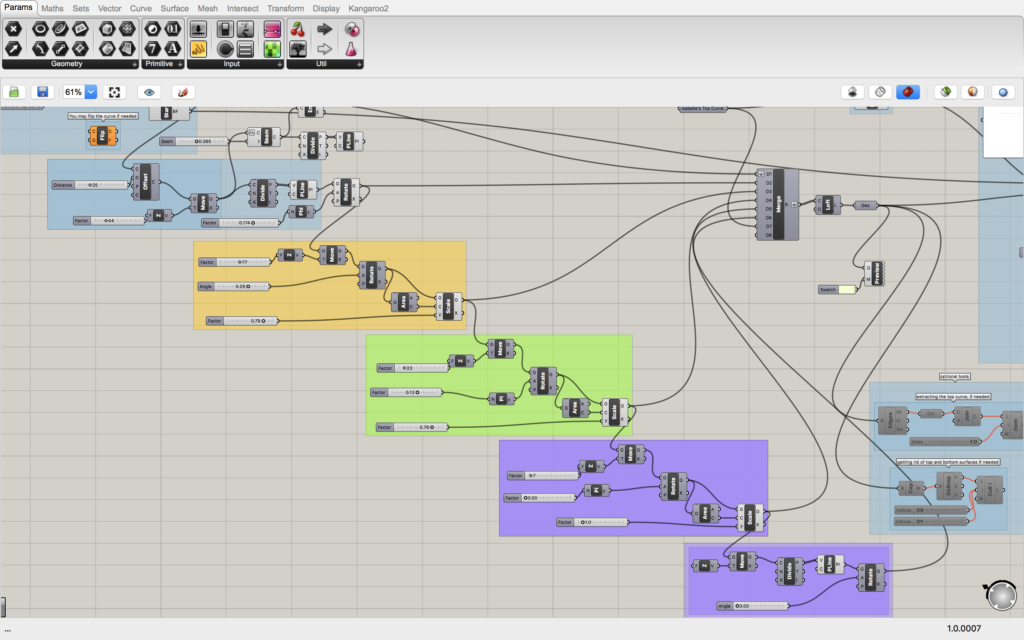Screen dimensions: 1024x640
Task: Save the definition with the floppy disk icon
Action: 42,92
